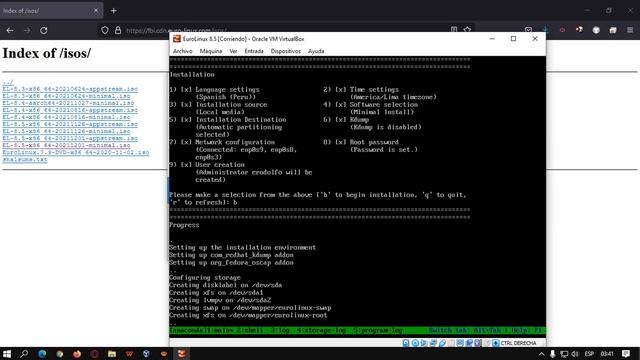Image resolution: width=640 pixels, height=360 pixels.
Task: Click the 'Index of /isos/' page heading
Action: [x=47, y=53]
